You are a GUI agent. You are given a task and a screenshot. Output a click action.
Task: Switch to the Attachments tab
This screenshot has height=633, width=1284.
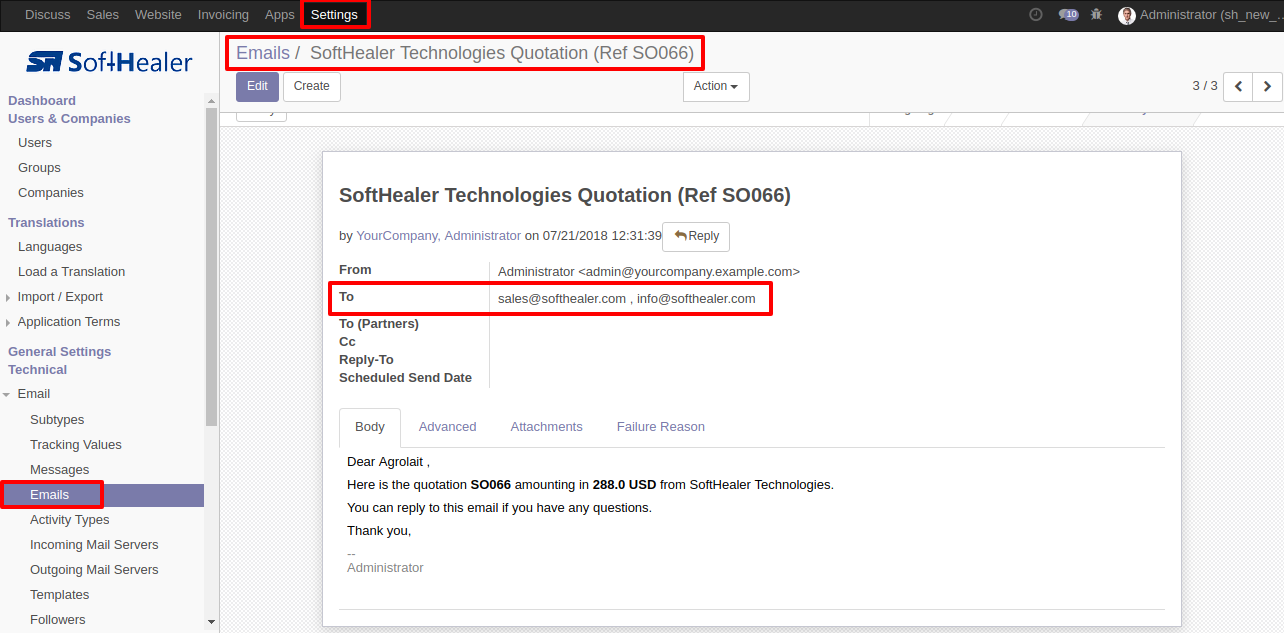(546, 427)
